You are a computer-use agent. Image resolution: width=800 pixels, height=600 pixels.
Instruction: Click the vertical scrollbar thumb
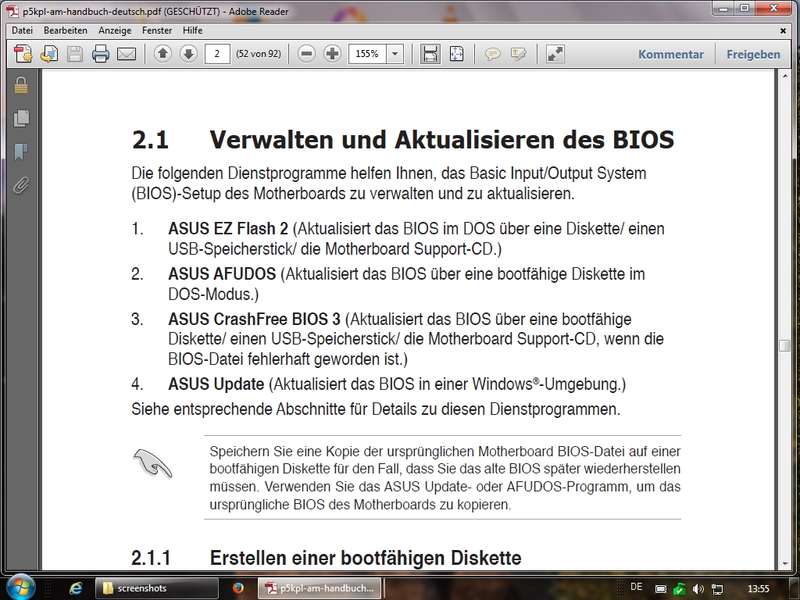pos(785,345)
